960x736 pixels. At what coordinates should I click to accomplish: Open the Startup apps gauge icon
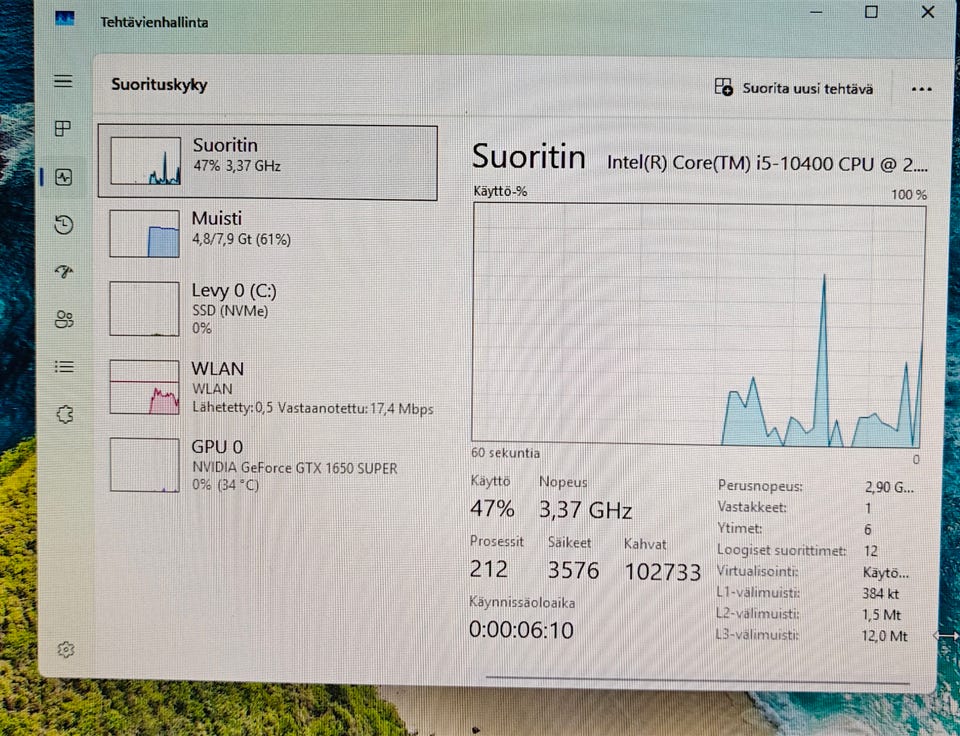64,271
